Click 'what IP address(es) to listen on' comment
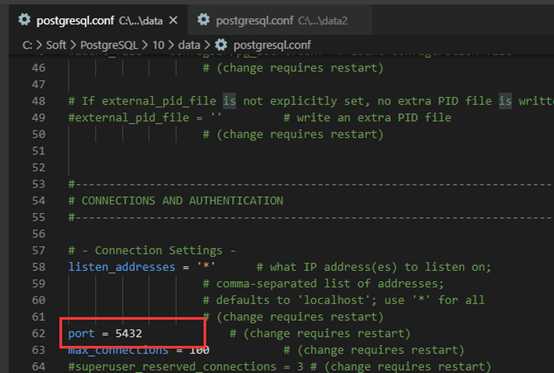Viewport: 554px width, 373px height. pos(373,267)
